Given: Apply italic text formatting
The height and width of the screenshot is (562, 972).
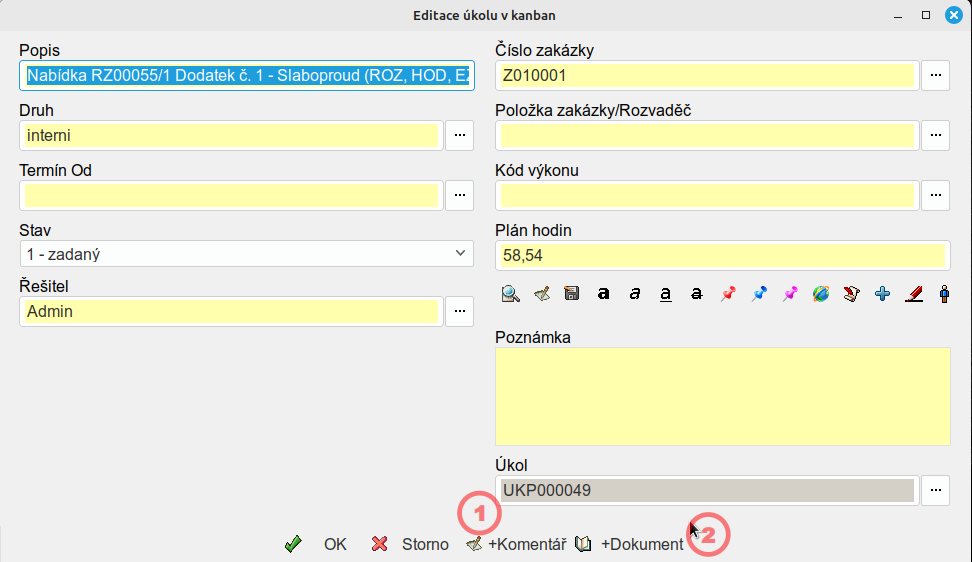Looking at the screenshot, I should (634, 294).
